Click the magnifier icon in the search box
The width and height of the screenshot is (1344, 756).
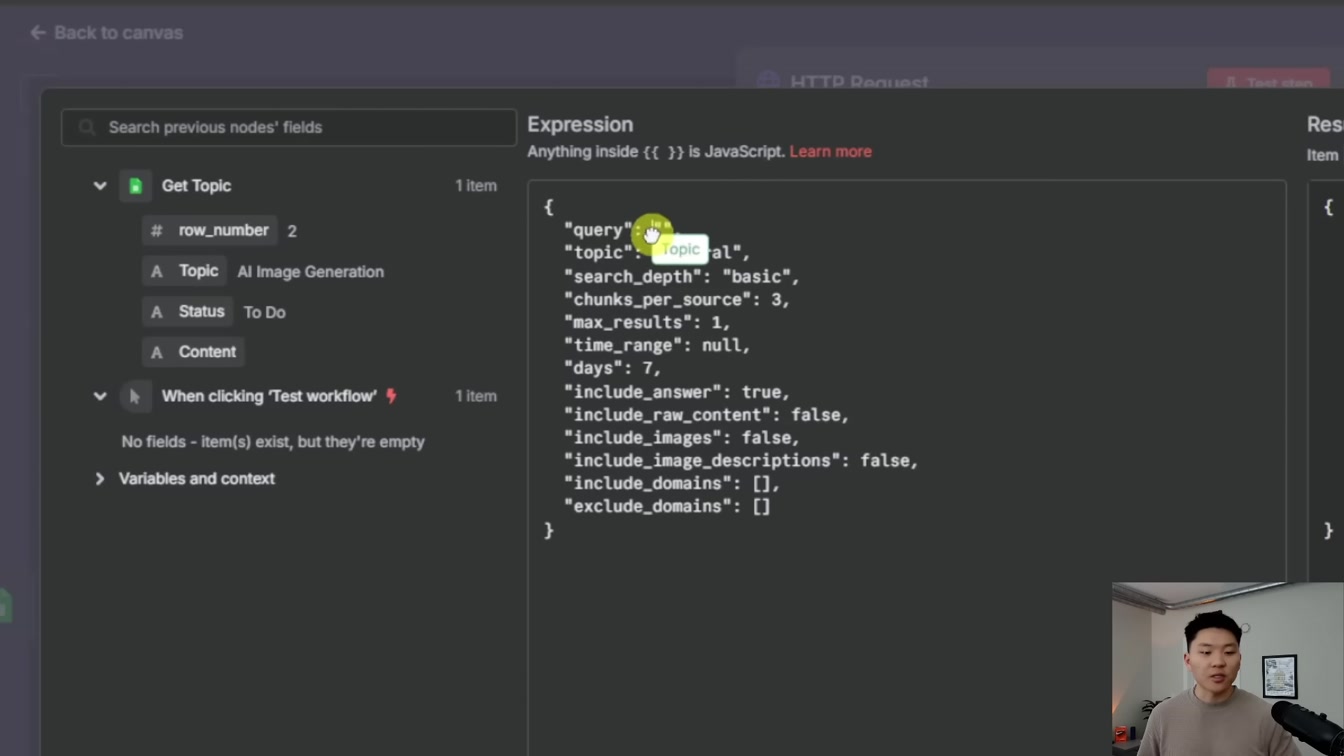[87, 127]
